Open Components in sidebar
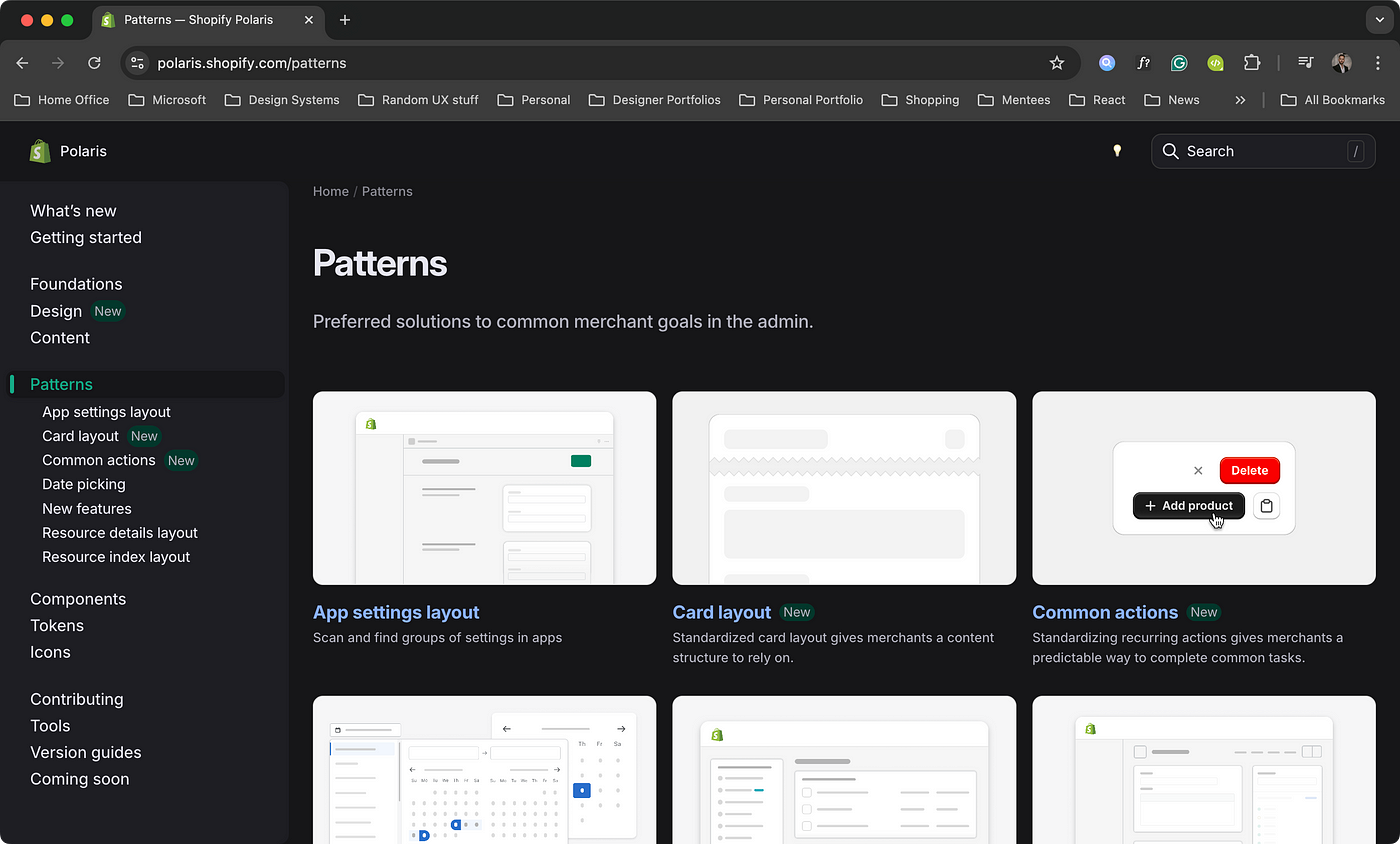 (x=78, y=599)
